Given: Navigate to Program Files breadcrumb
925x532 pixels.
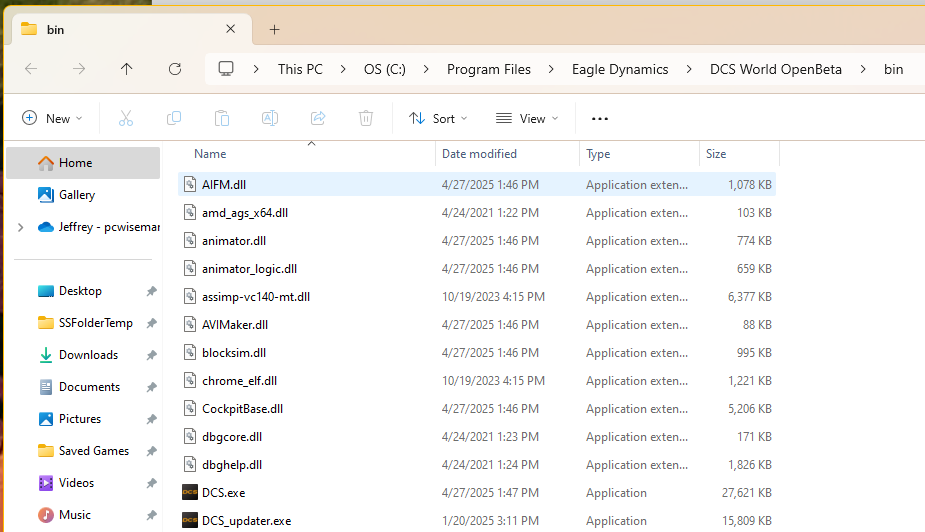Looking at the screenshot, I should 488,69.
